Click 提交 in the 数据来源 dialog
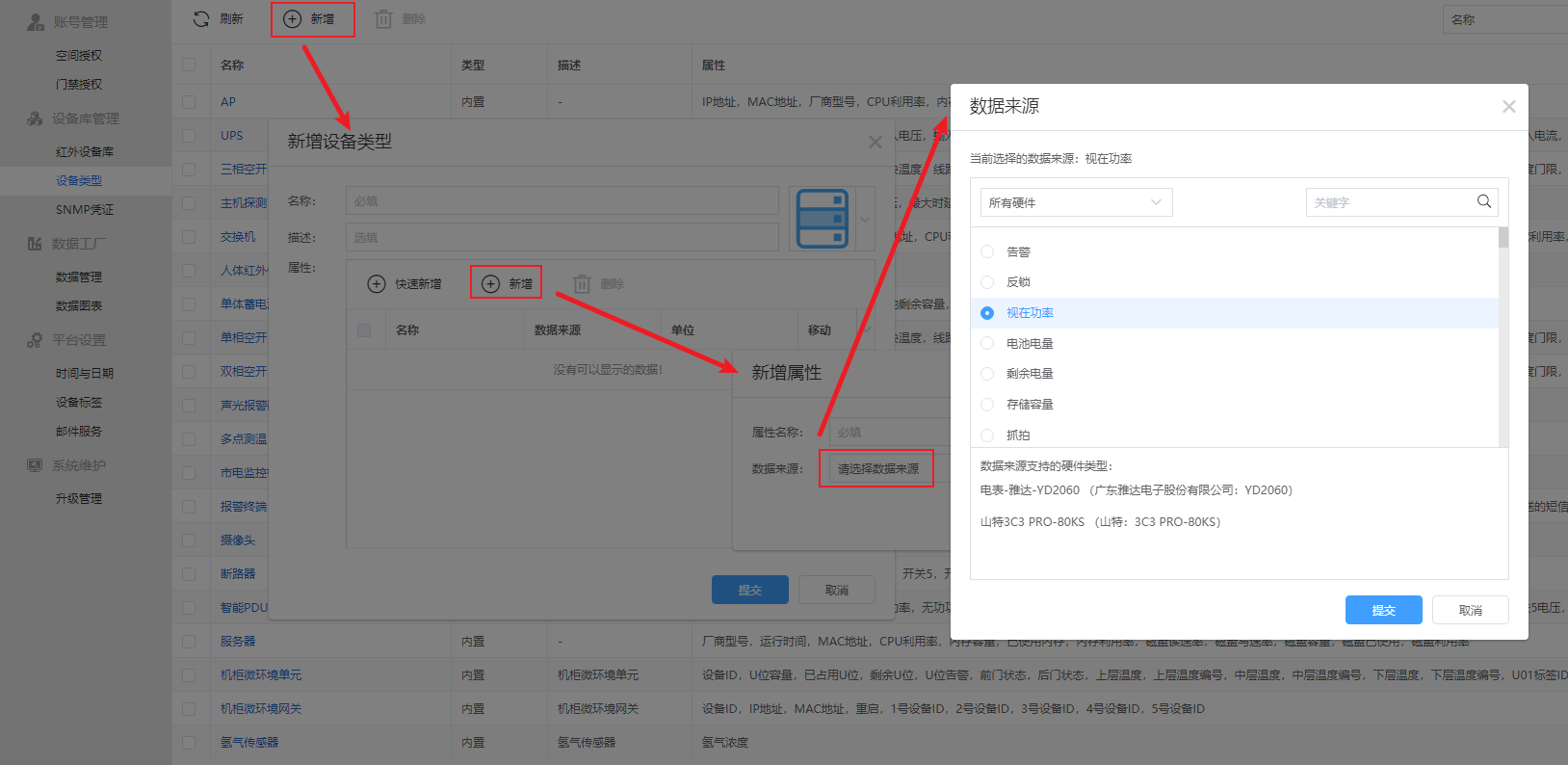 click(1384, 610)
